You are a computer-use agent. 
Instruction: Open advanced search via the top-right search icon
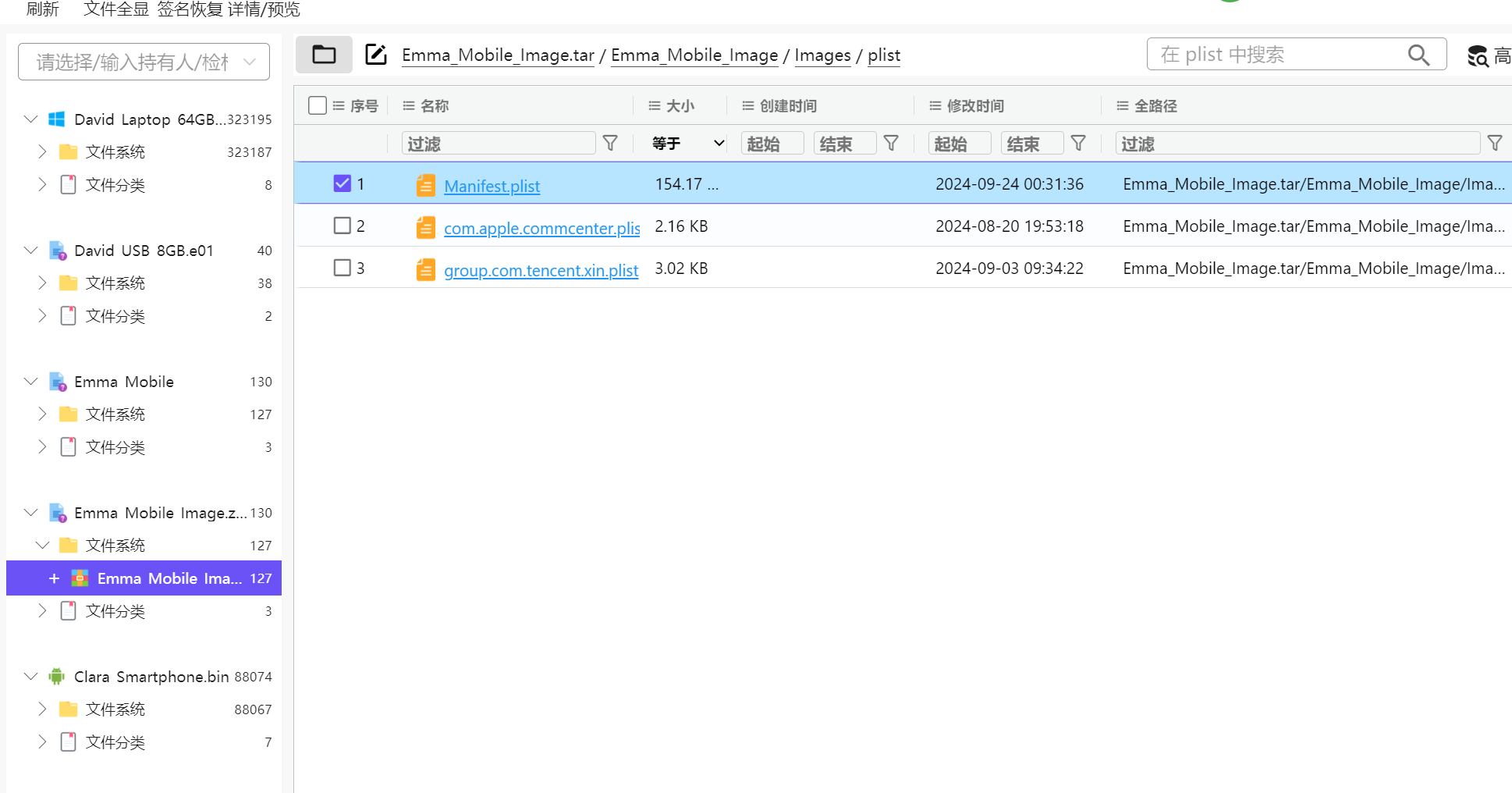1477,56
